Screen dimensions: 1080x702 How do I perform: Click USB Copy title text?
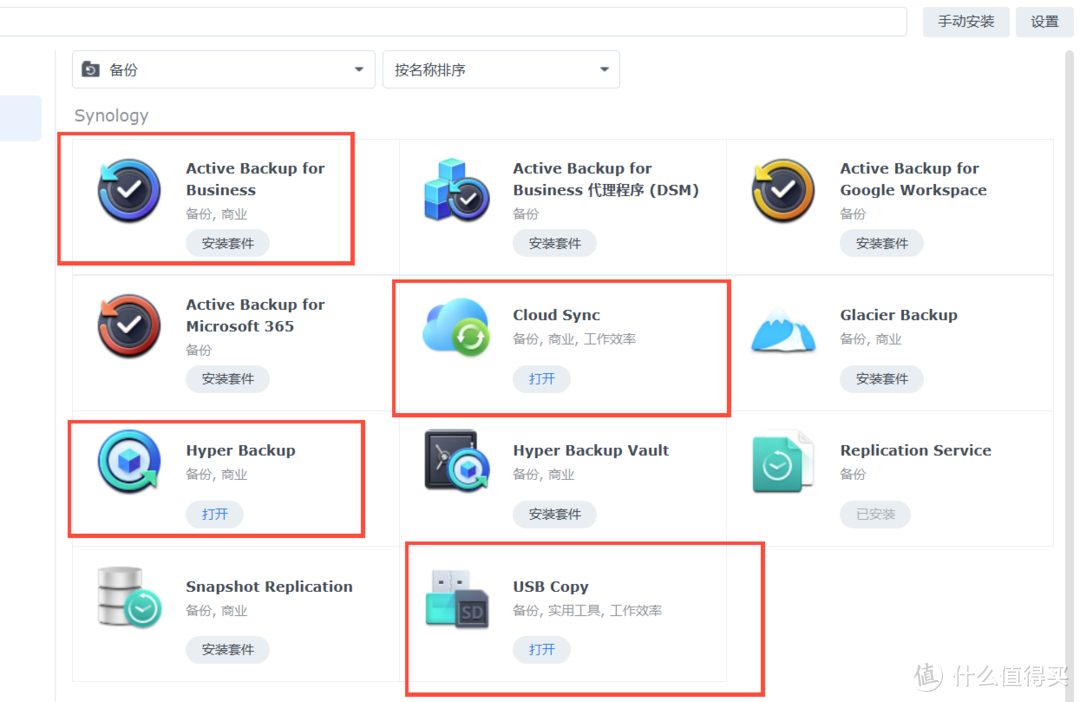pos(550,586)
